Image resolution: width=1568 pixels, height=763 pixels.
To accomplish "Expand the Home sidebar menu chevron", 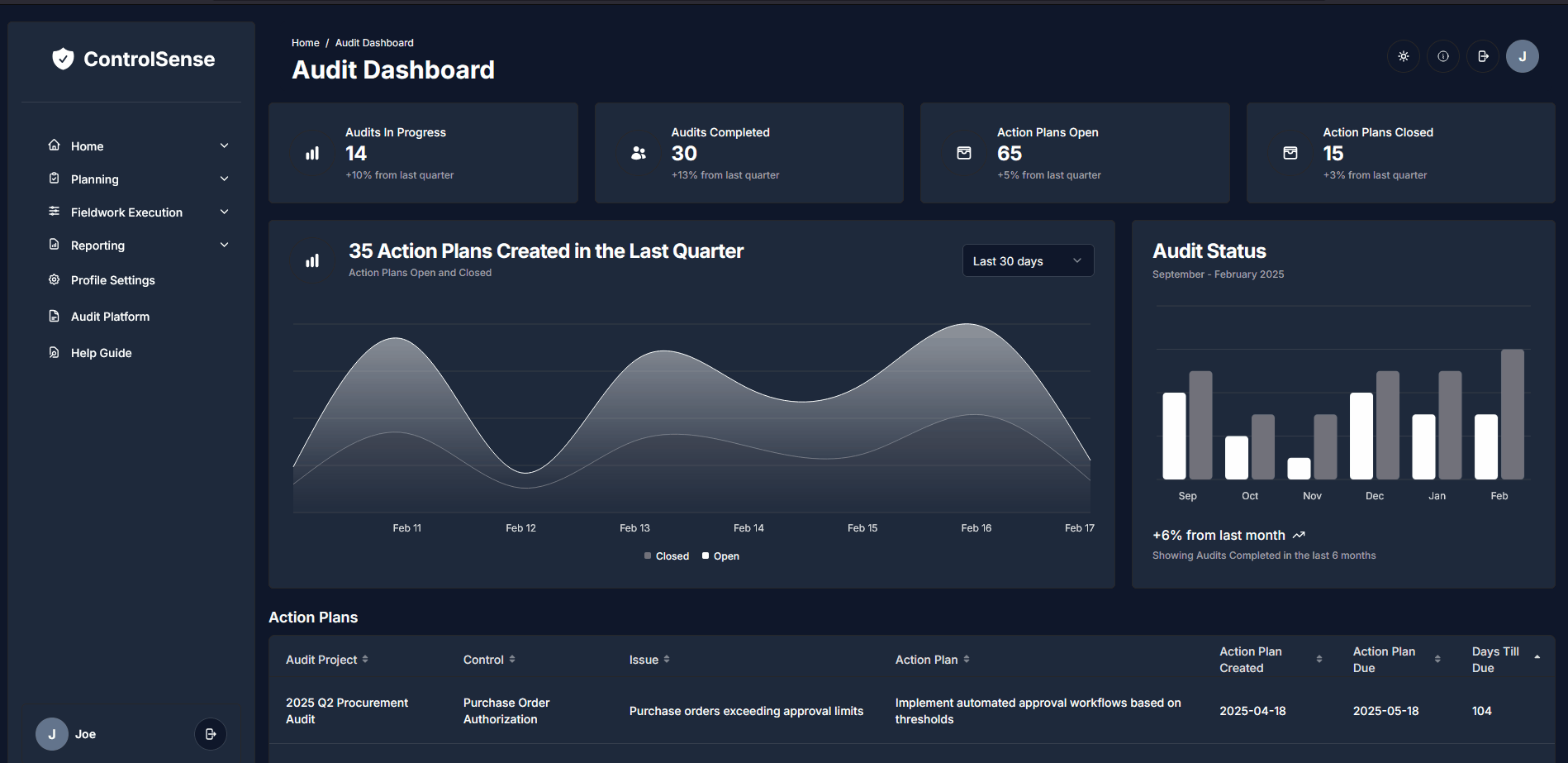I will pos(224,145).
